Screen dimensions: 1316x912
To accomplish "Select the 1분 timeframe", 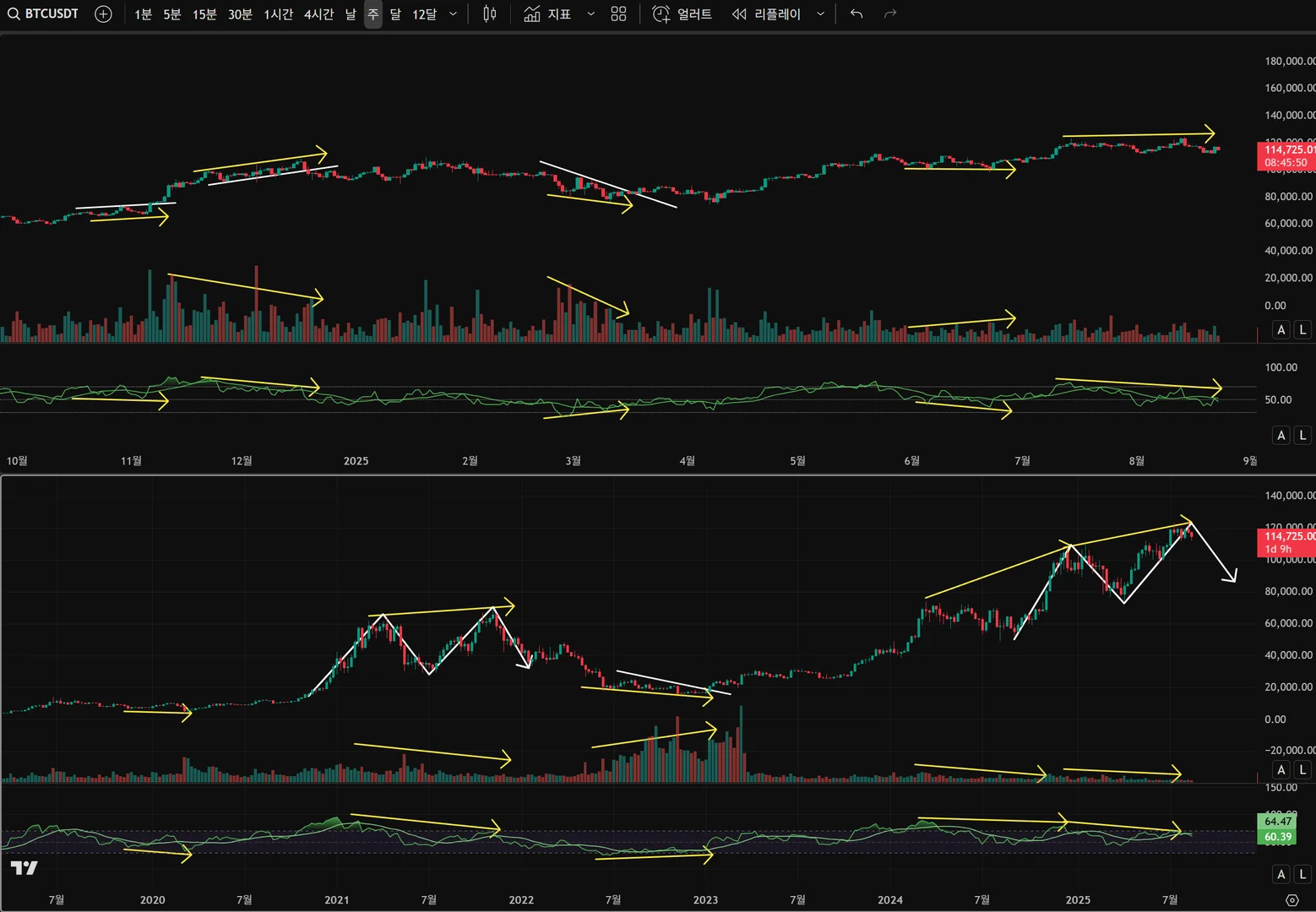I will [x=144, y=14].
